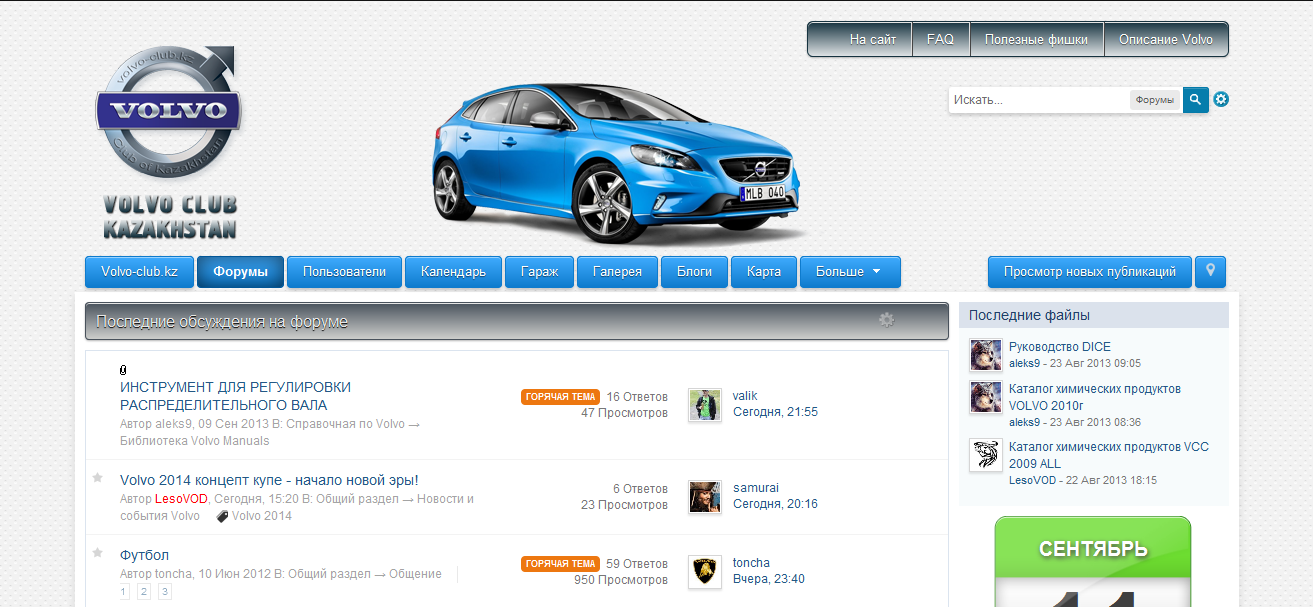Open topic Volvo 2014 концепт купе
The width and height of the screenshot is (1313, 607).
point(269,480)
